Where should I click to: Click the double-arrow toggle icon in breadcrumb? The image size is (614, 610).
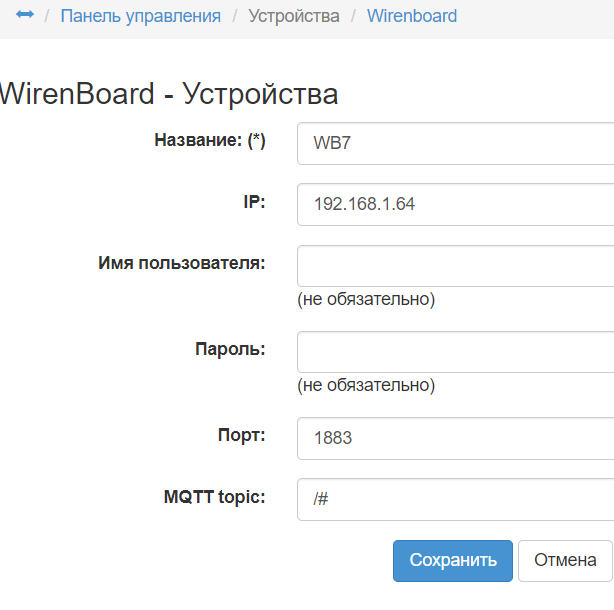25,15
